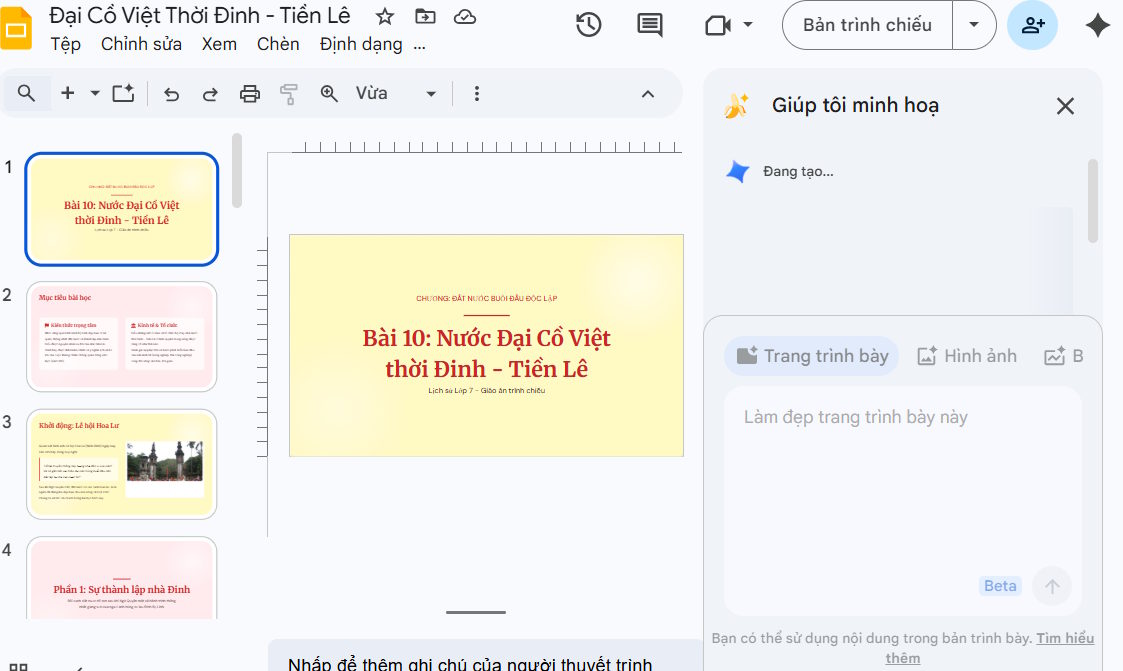
Task: Switch to the 'Hình ảnh' tab in the panel
Action: click(966, 355)
